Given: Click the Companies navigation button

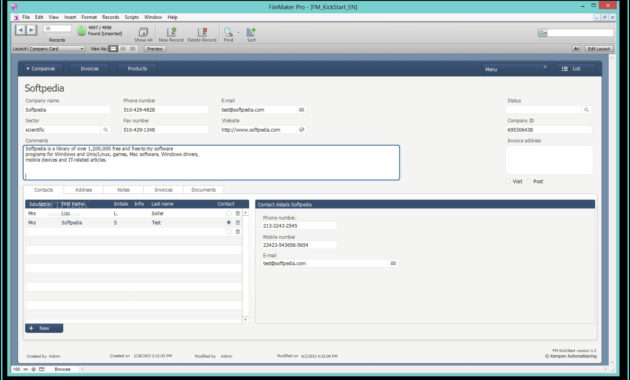Looking at the screenshot, I should point(41,69).
